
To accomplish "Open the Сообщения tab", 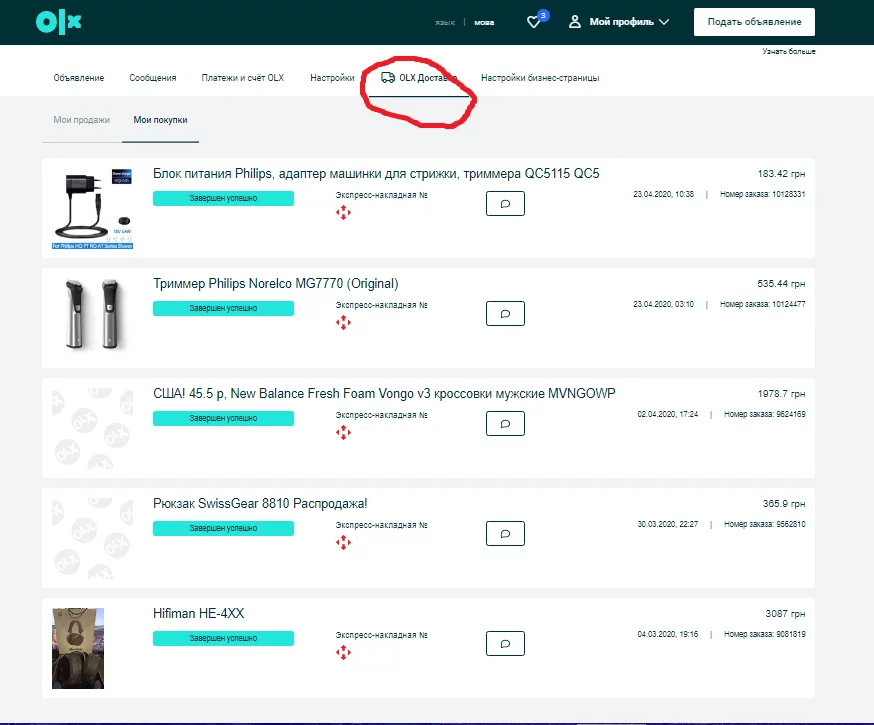I will (x=153, y=78).
